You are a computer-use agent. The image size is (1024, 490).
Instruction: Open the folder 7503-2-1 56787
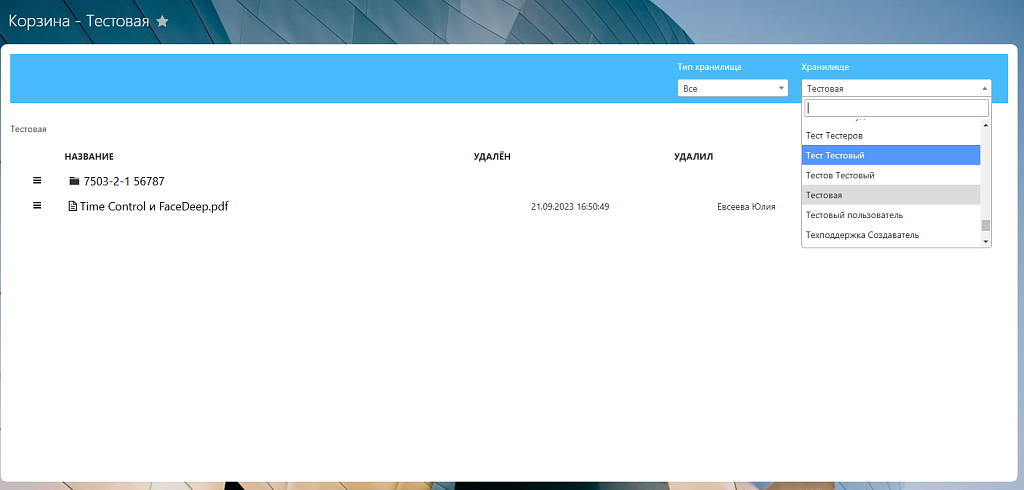pos(124,182)
